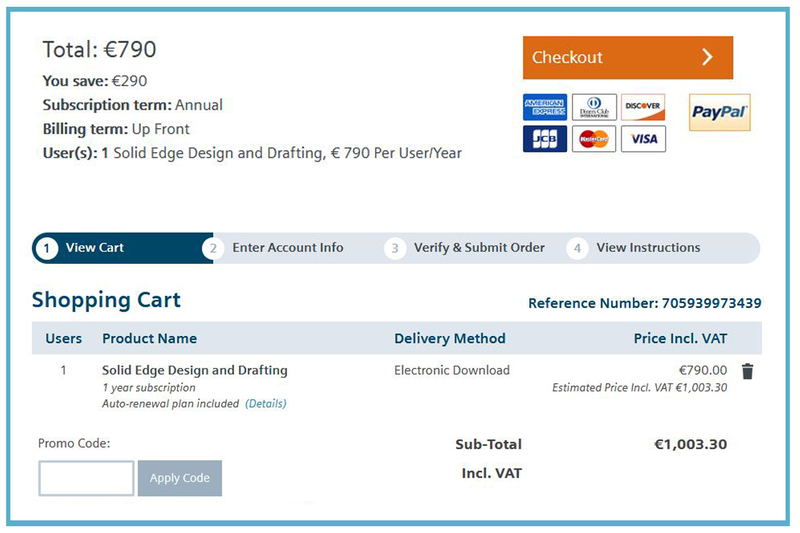Delete Solid Edge item with trash icon
The height and width of the screenshot is (533, 800).
pyautogui.click(x=747, y=371)
